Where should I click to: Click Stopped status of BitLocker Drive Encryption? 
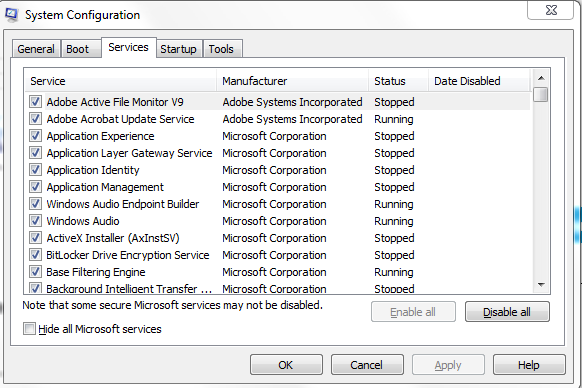tap(394, 255)
